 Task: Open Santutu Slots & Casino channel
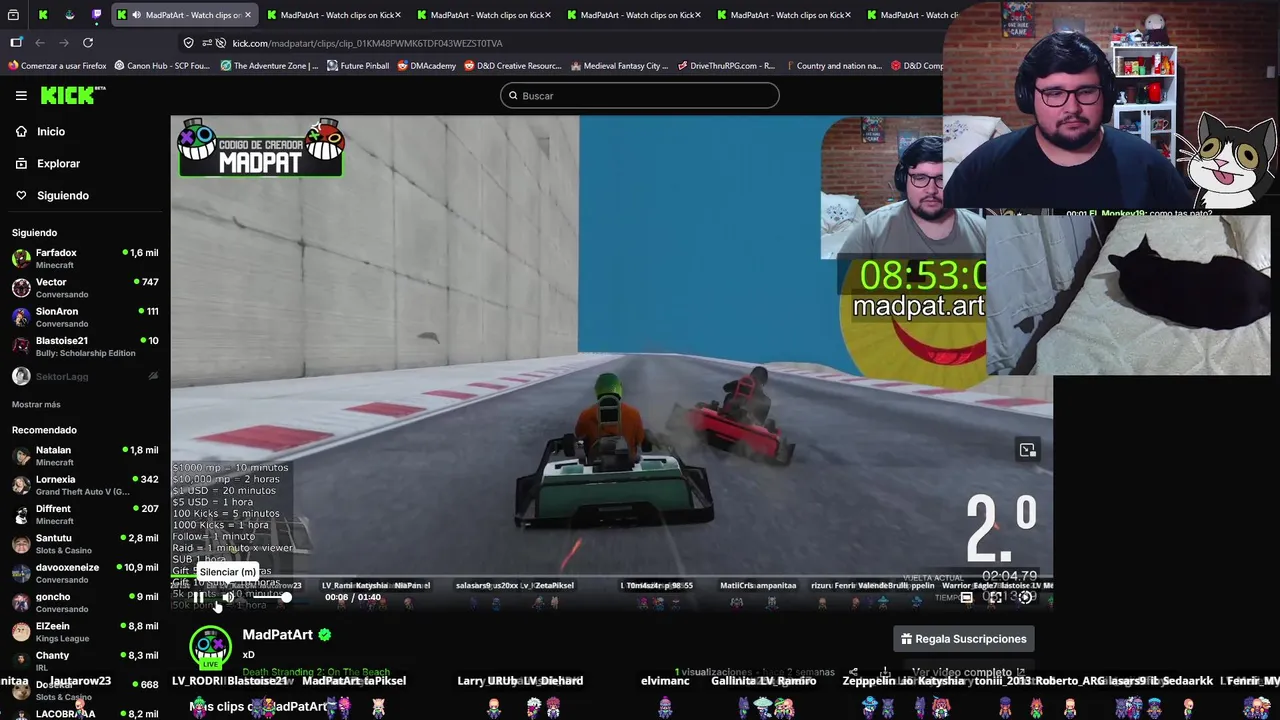point(85,543)
